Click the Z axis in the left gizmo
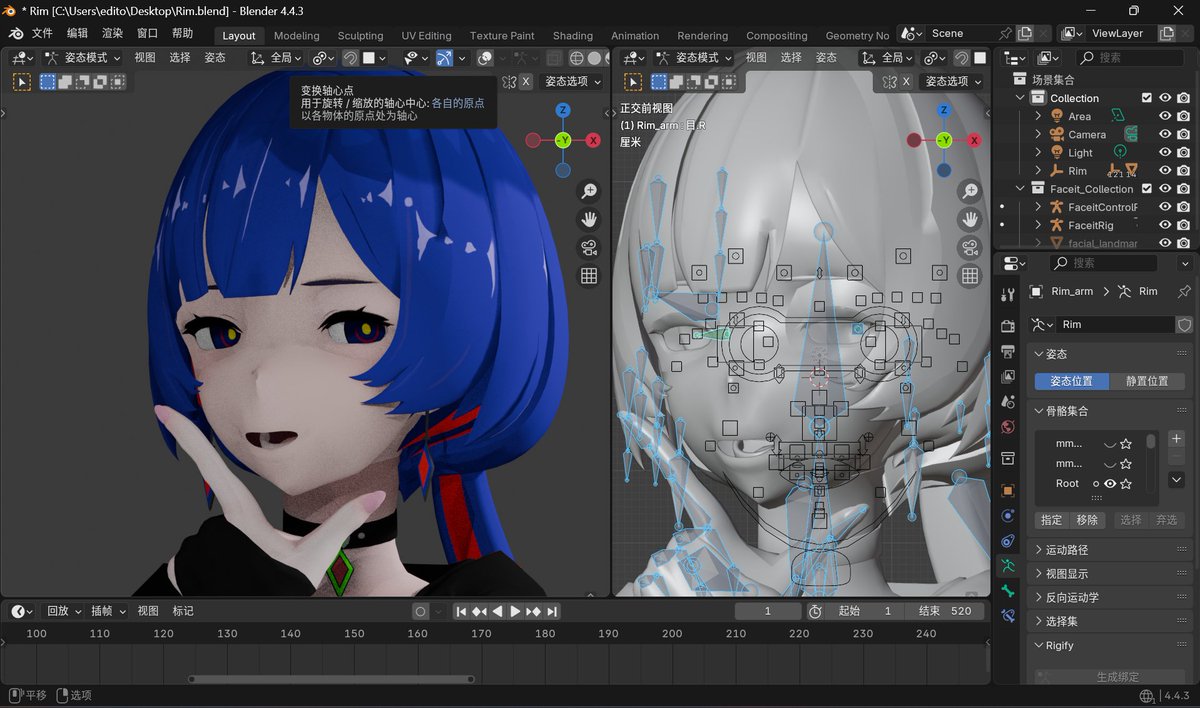Viewport: 1200px width, 708px height. 563,110
